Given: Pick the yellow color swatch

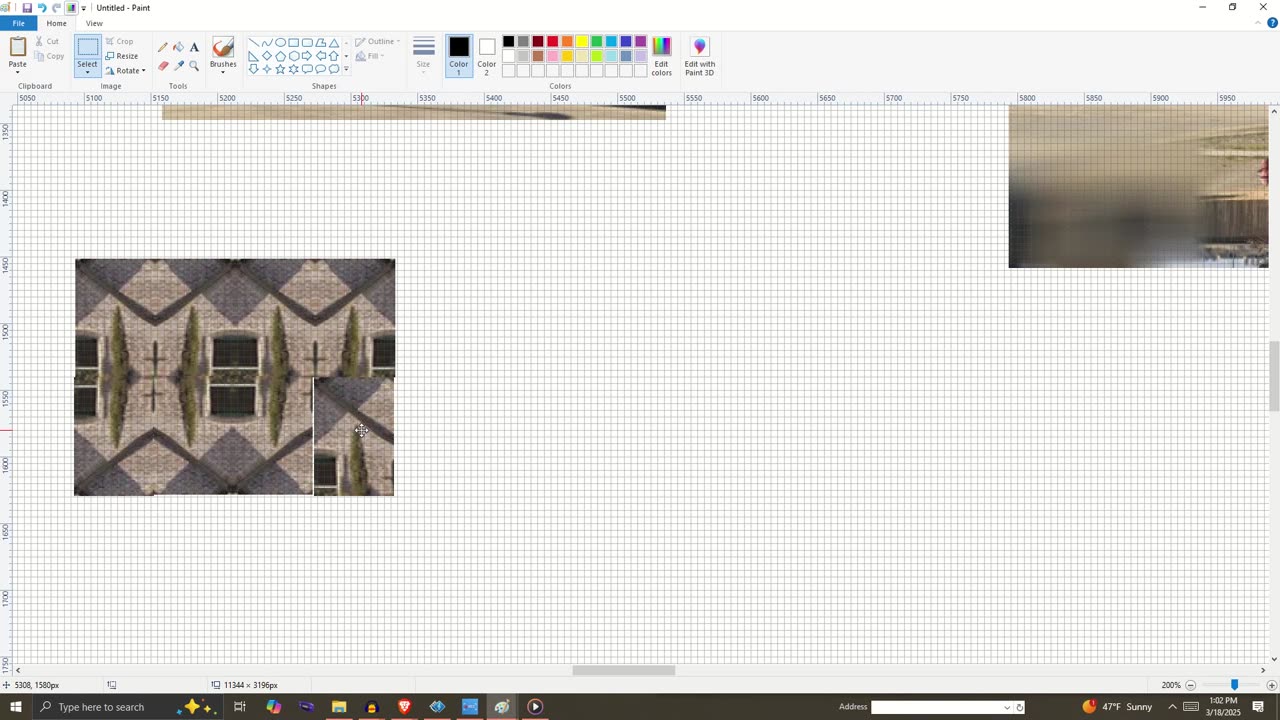Looking at the screenshot, I should 582,41.
